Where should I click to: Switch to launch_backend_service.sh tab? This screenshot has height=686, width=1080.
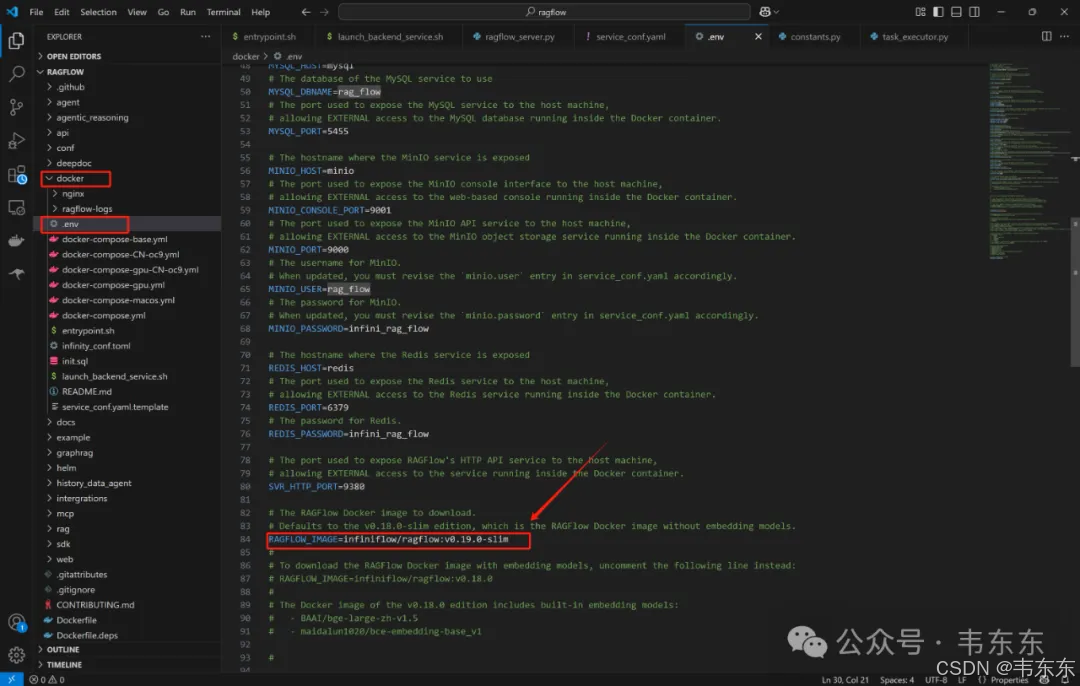click(389, 37)
